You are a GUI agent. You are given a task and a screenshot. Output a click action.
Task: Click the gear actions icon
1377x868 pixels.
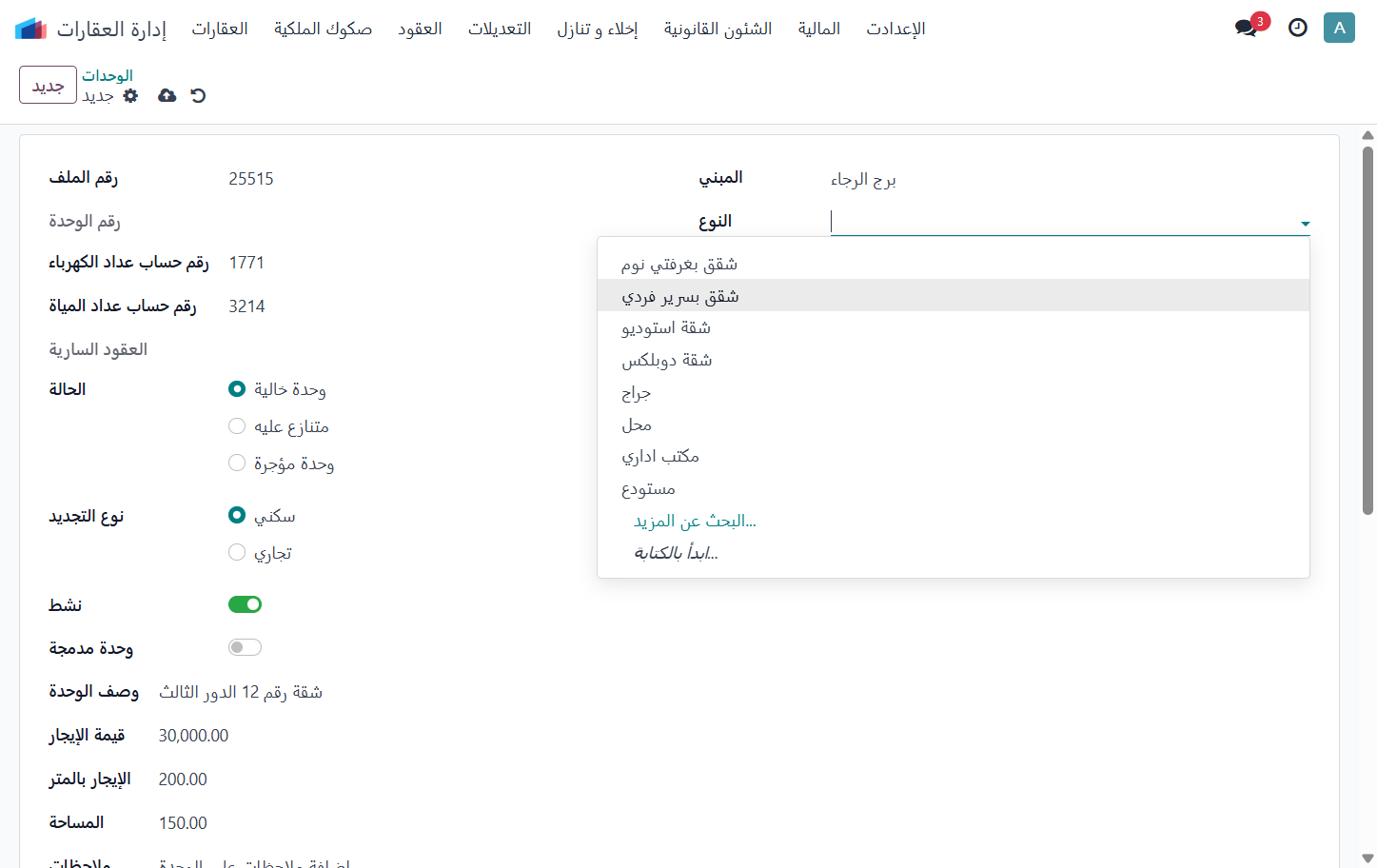131,95
